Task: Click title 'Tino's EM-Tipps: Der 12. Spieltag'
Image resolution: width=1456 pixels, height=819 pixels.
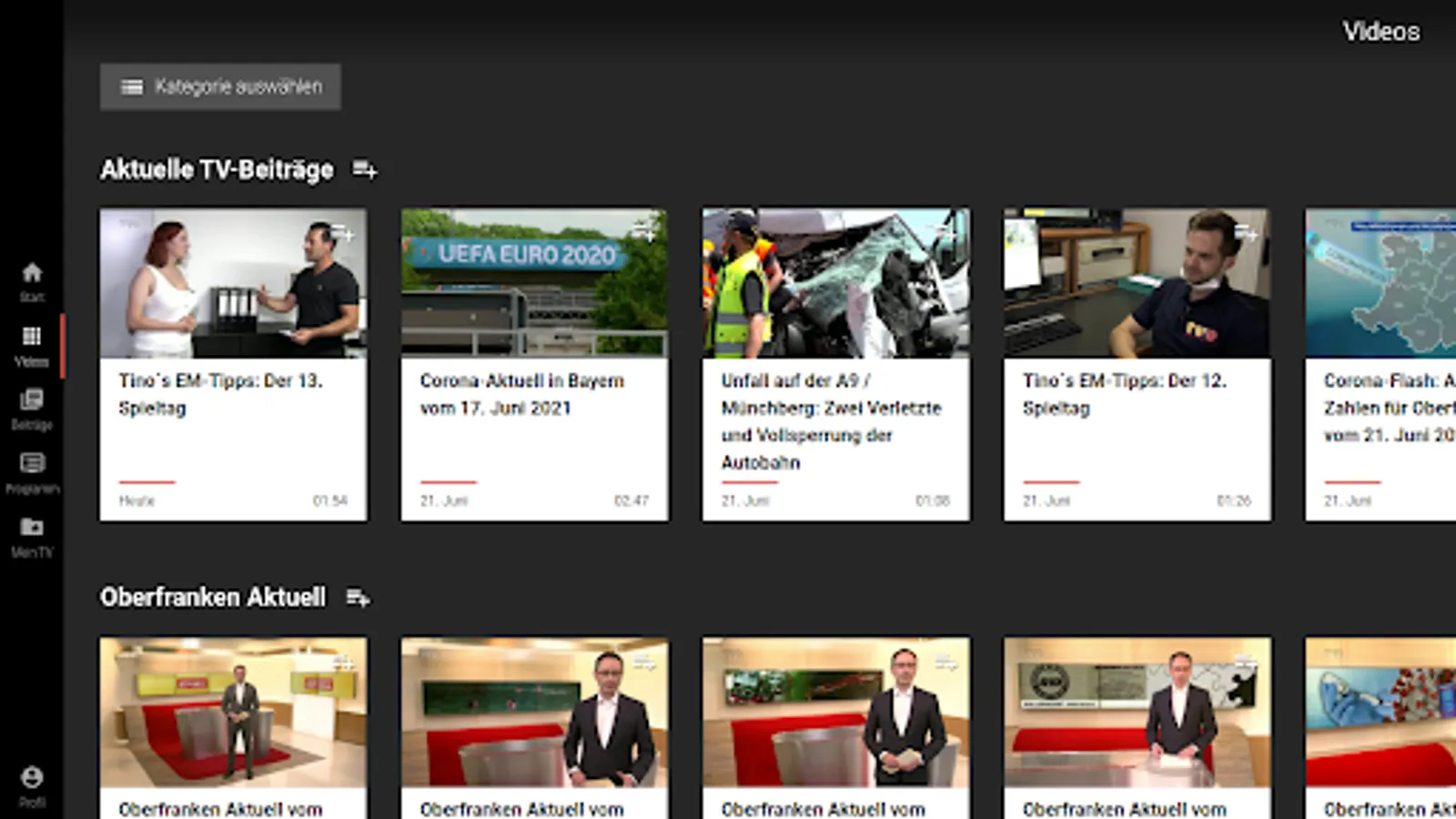Action: point(1125,394)
